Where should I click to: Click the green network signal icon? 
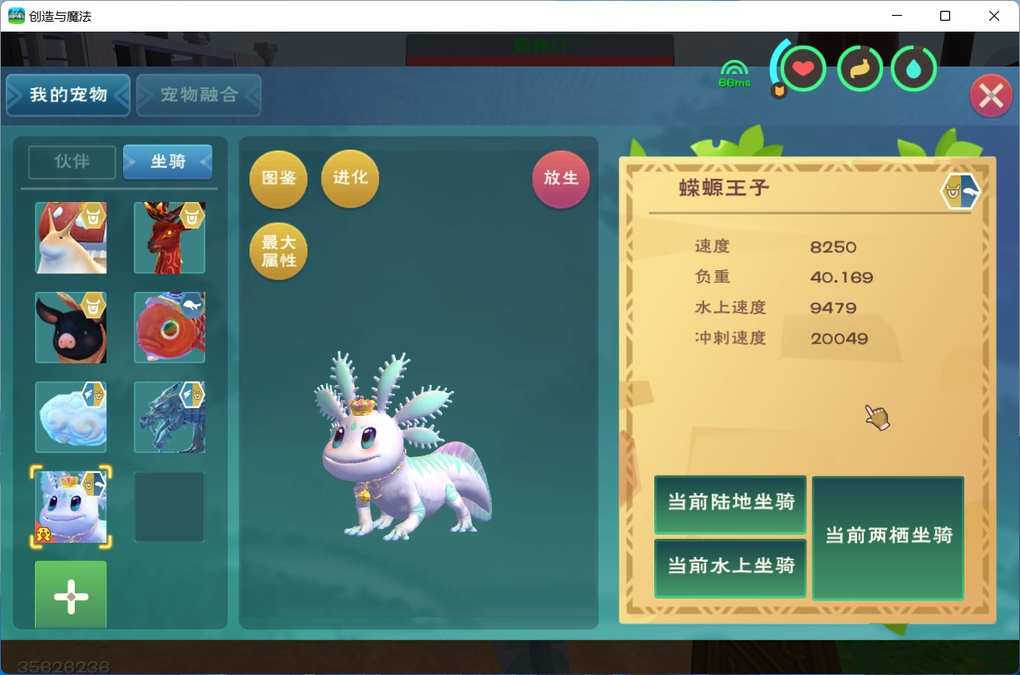734,72
